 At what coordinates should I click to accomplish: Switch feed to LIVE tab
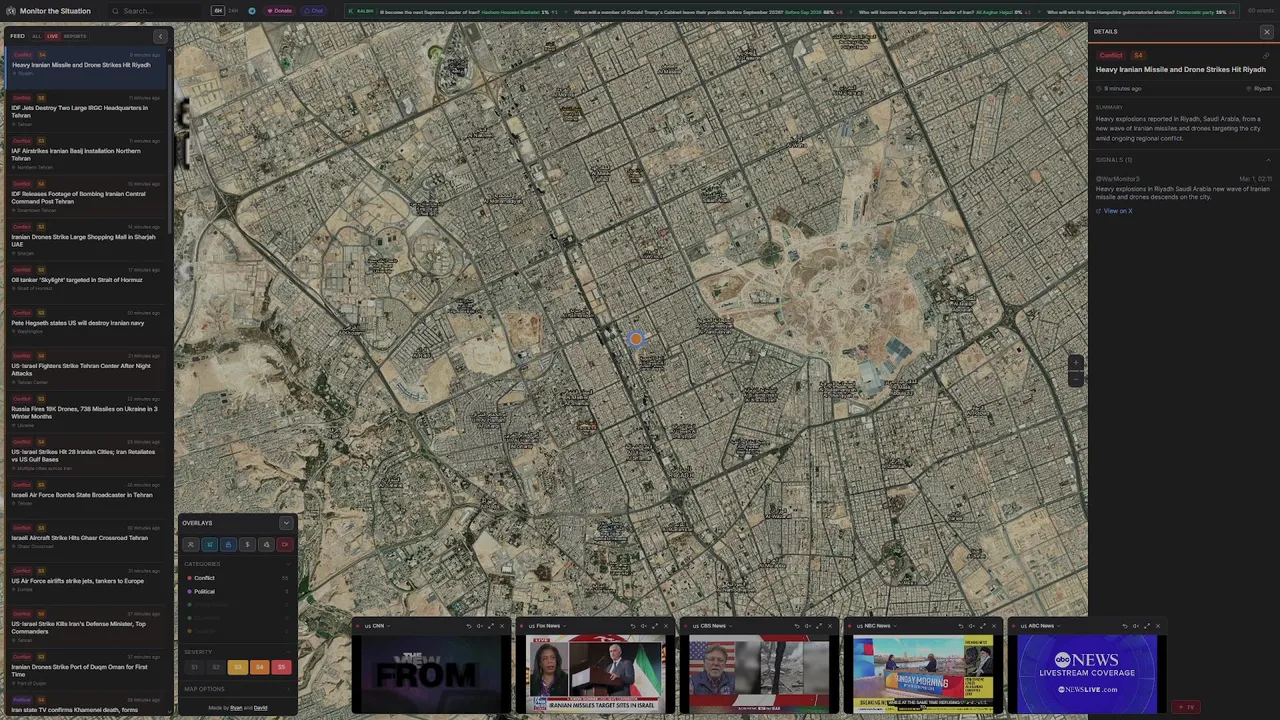[52, 36]
